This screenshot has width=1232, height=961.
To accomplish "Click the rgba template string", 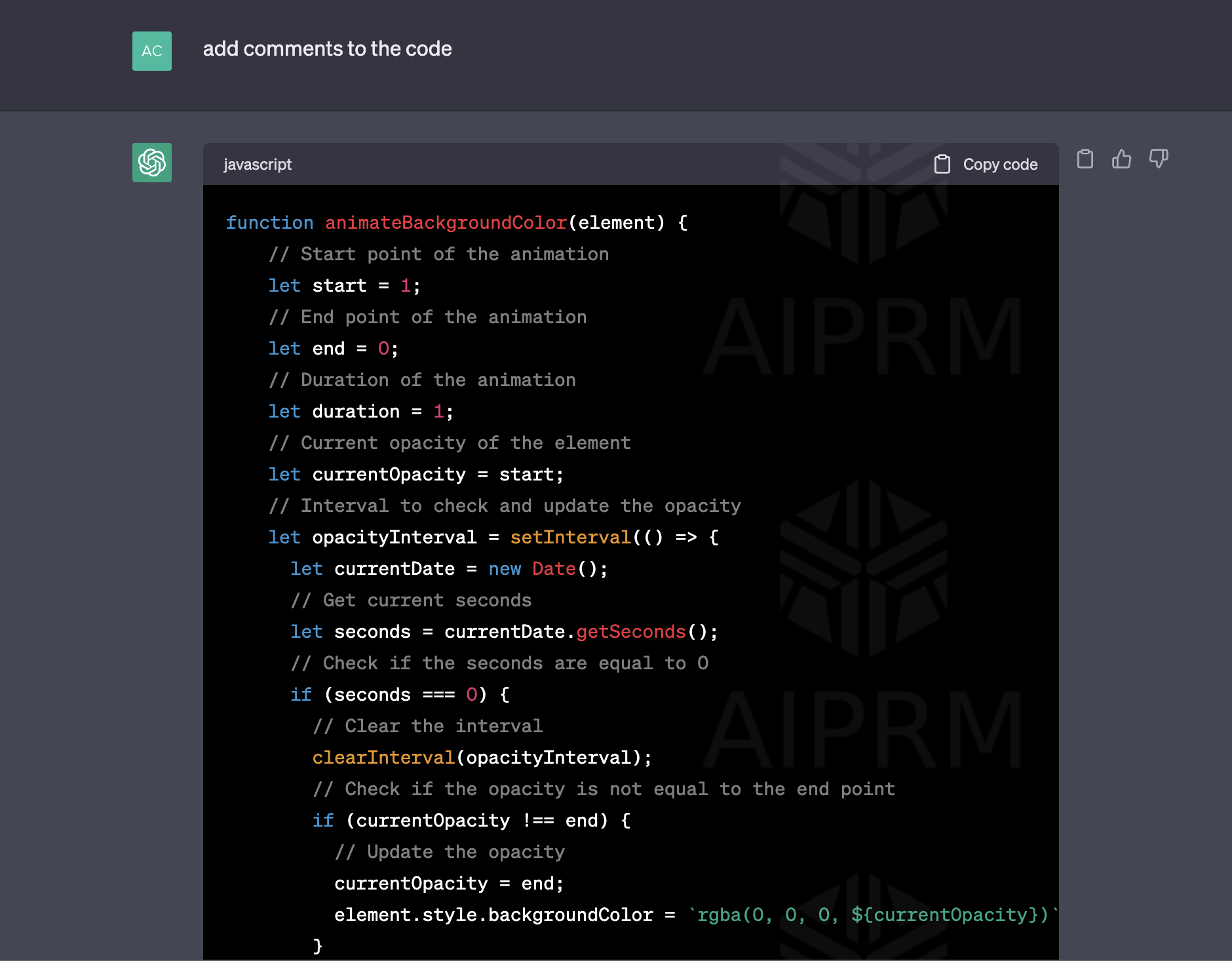I will pyautogui.click(x=873, y=915).
